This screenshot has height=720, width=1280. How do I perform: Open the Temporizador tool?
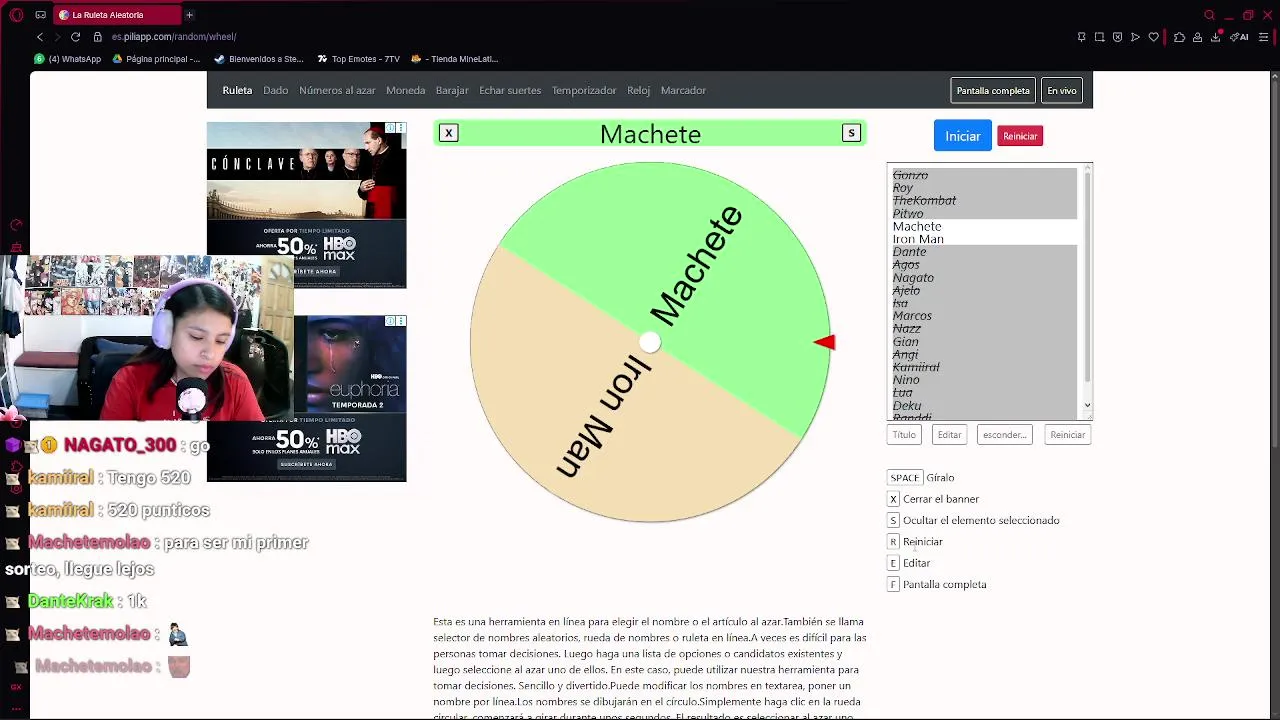pos(584,90)
